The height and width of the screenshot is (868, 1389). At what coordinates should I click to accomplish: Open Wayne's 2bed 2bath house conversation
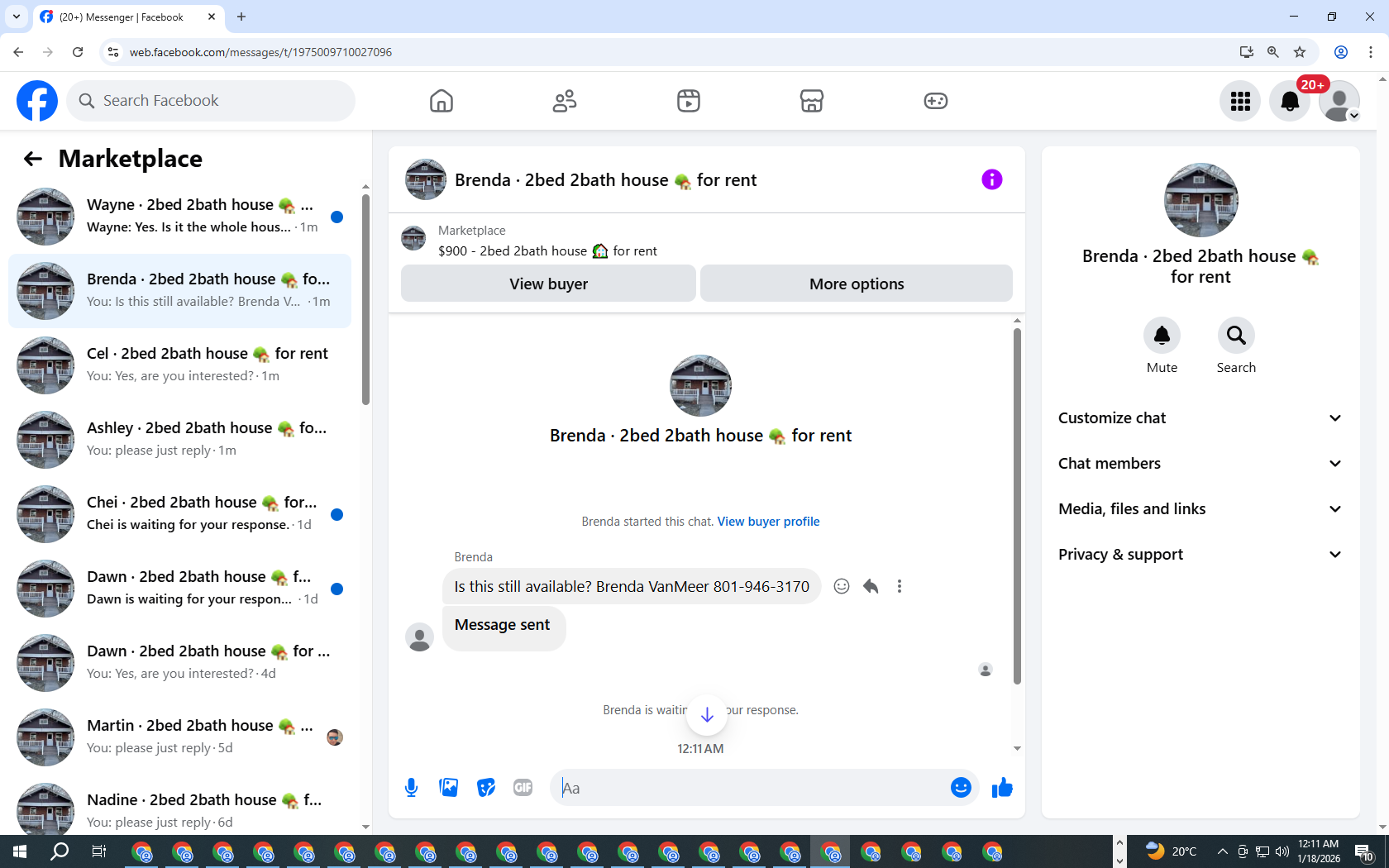(179, 217)
